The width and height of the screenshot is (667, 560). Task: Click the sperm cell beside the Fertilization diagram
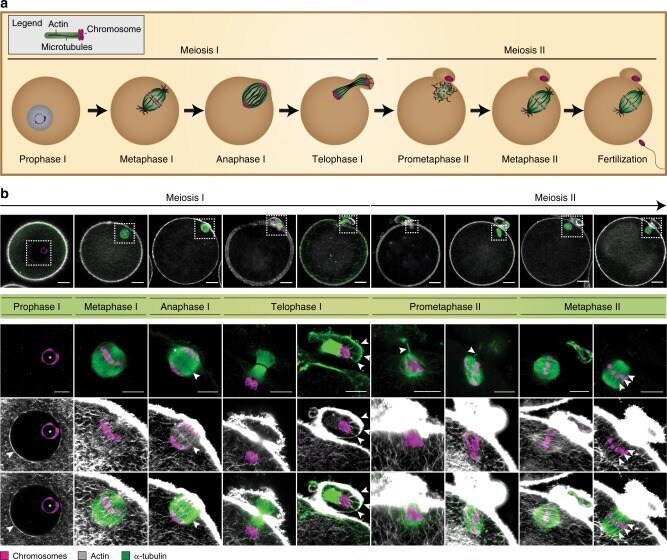point(652,154)
